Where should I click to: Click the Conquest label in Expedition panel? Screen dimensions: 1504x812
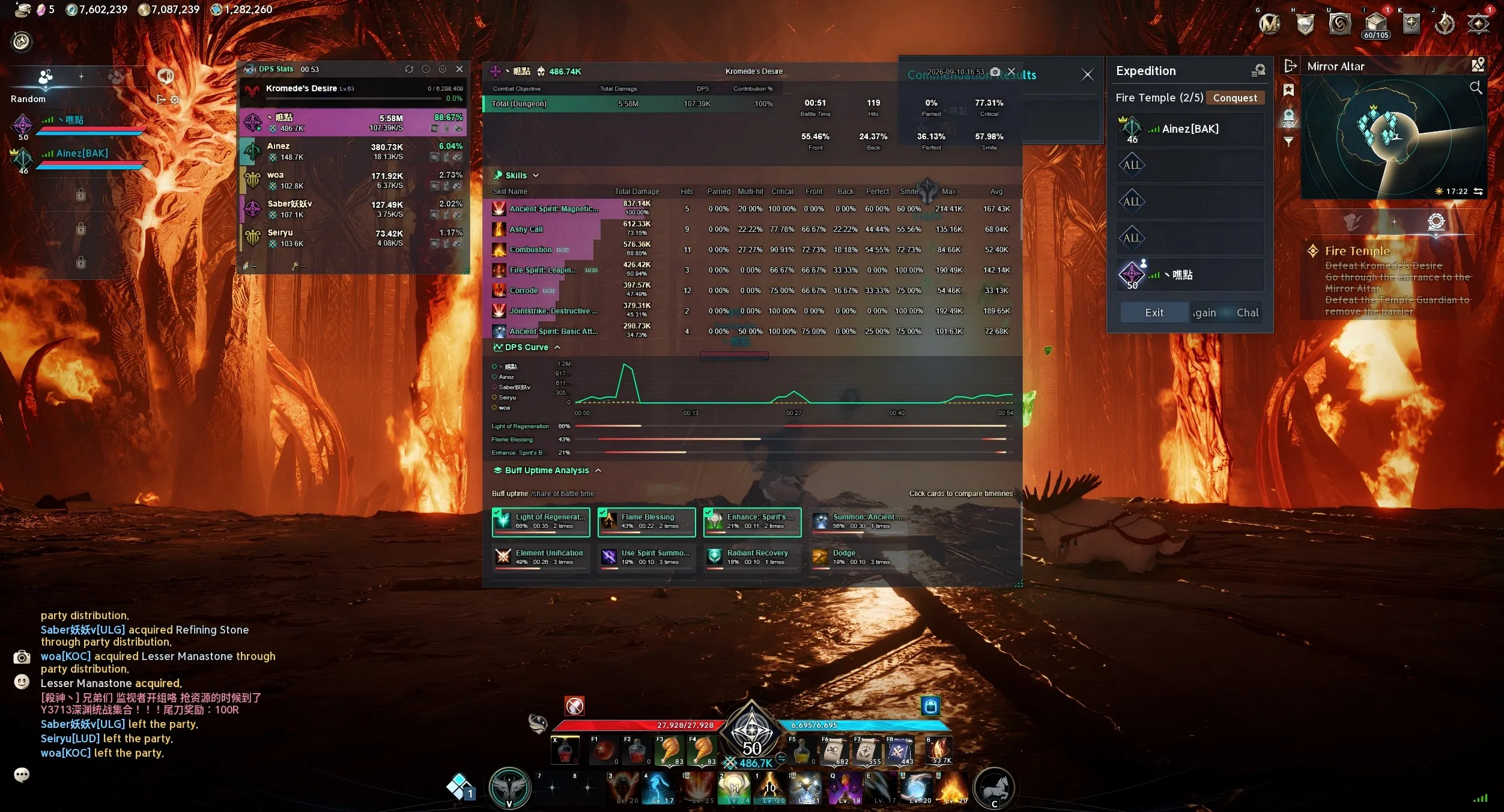[1234, 98]
